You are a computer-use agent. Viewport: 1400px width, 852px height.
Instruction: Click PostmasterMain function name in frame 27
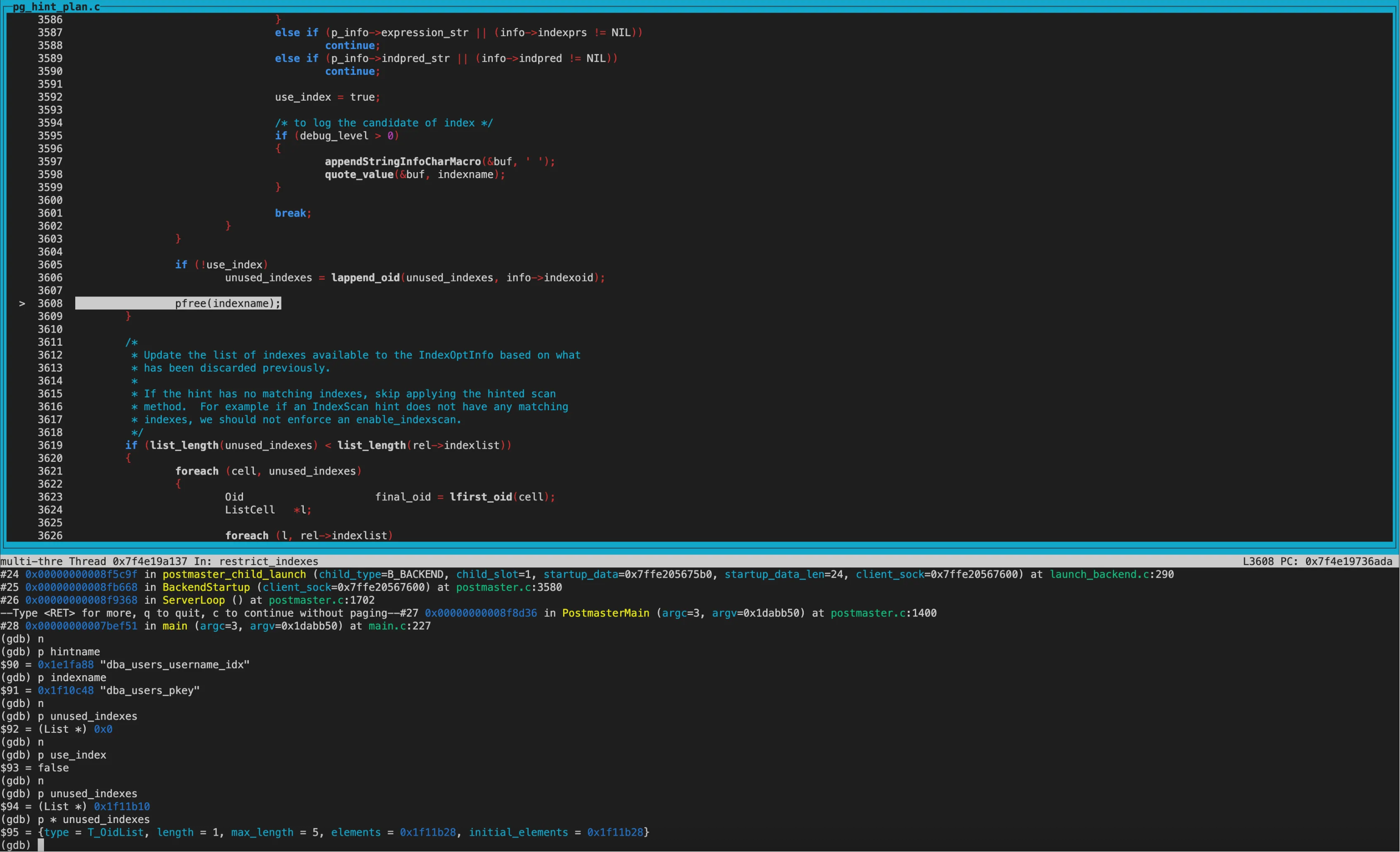click(605, 613)
